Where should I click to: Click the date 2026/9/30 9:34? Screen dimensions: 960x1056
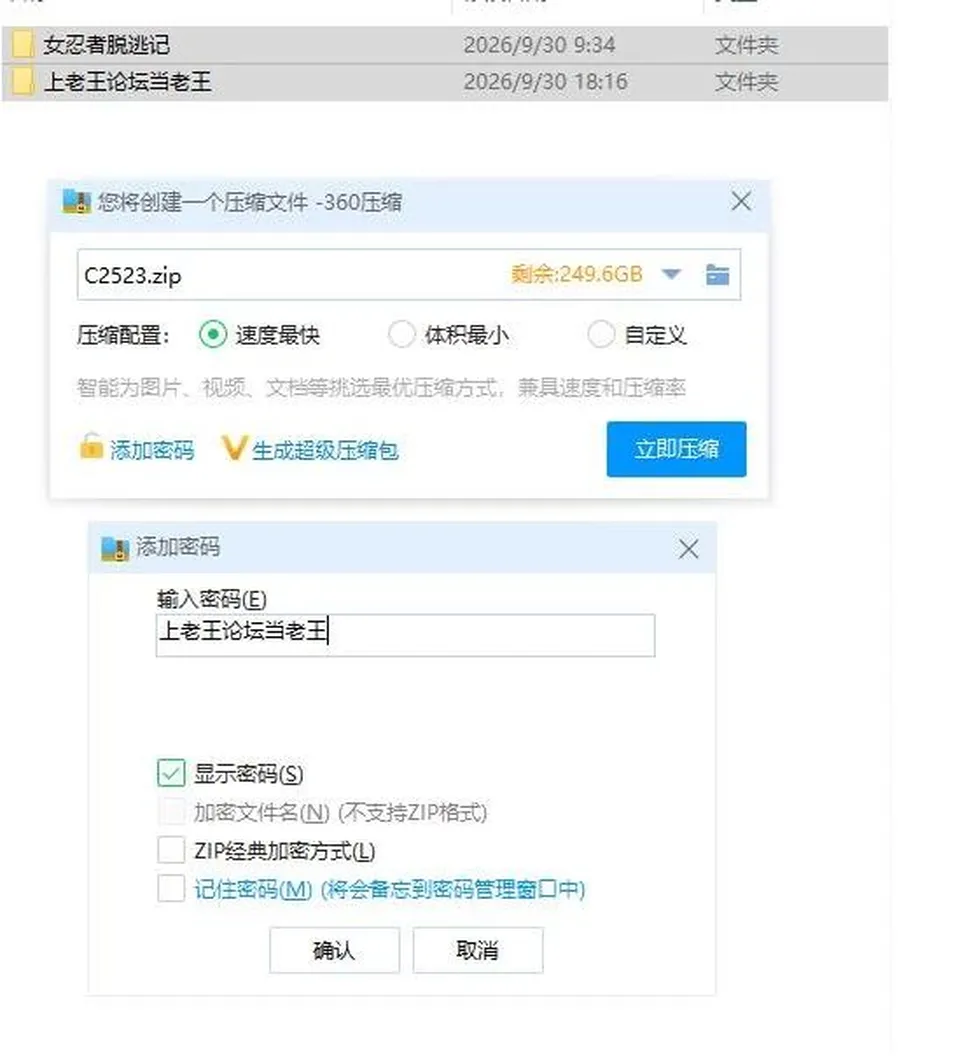point(539,45)
